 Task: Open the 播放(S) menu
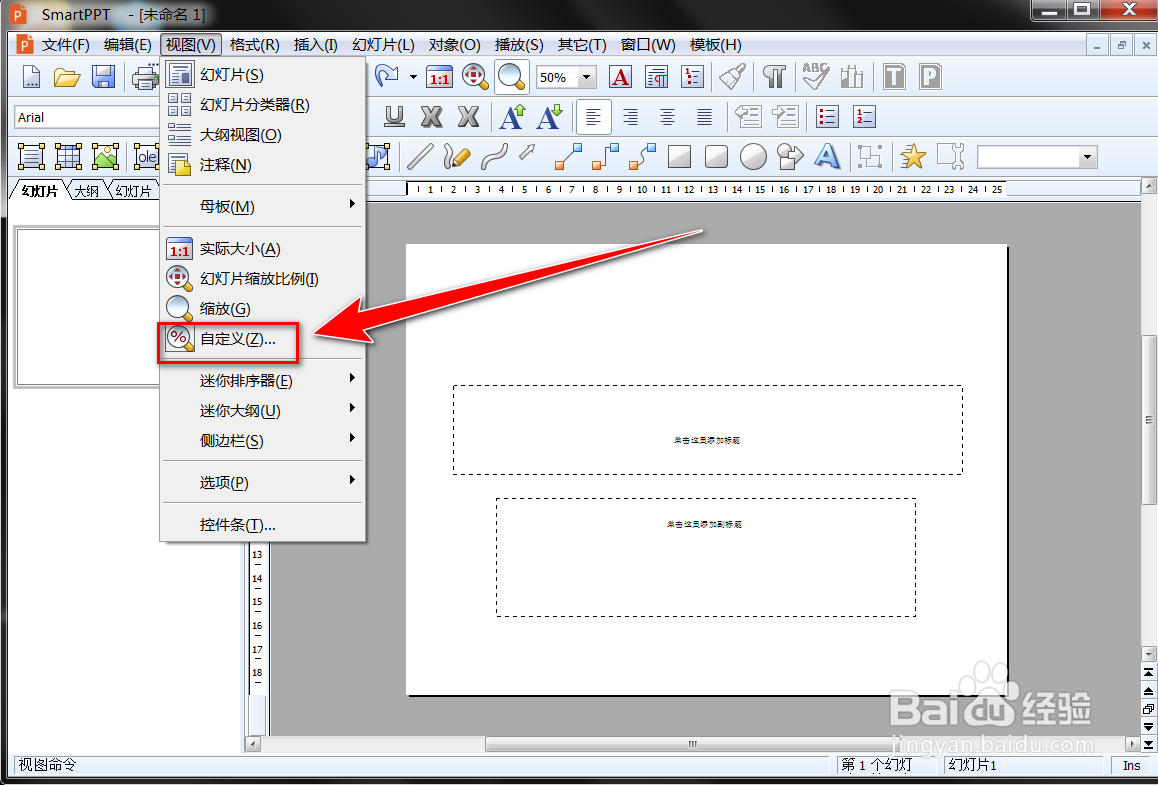click(x=519, y=45)
